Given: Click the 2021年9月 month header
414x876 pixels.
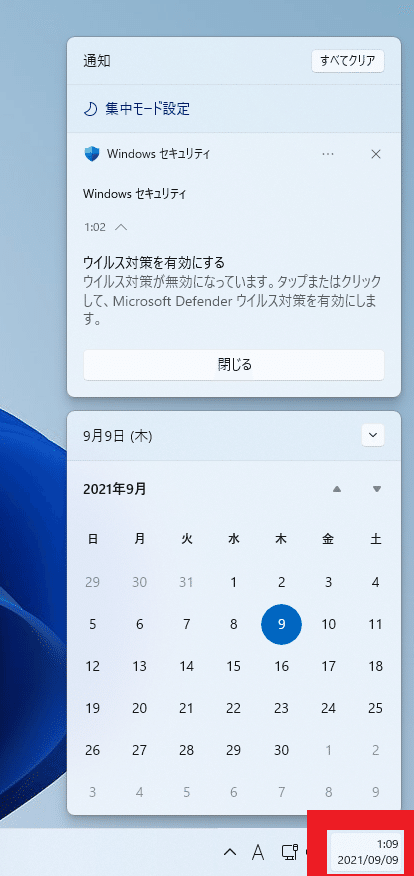Looking at the screenshot, I should click(115, 489).
